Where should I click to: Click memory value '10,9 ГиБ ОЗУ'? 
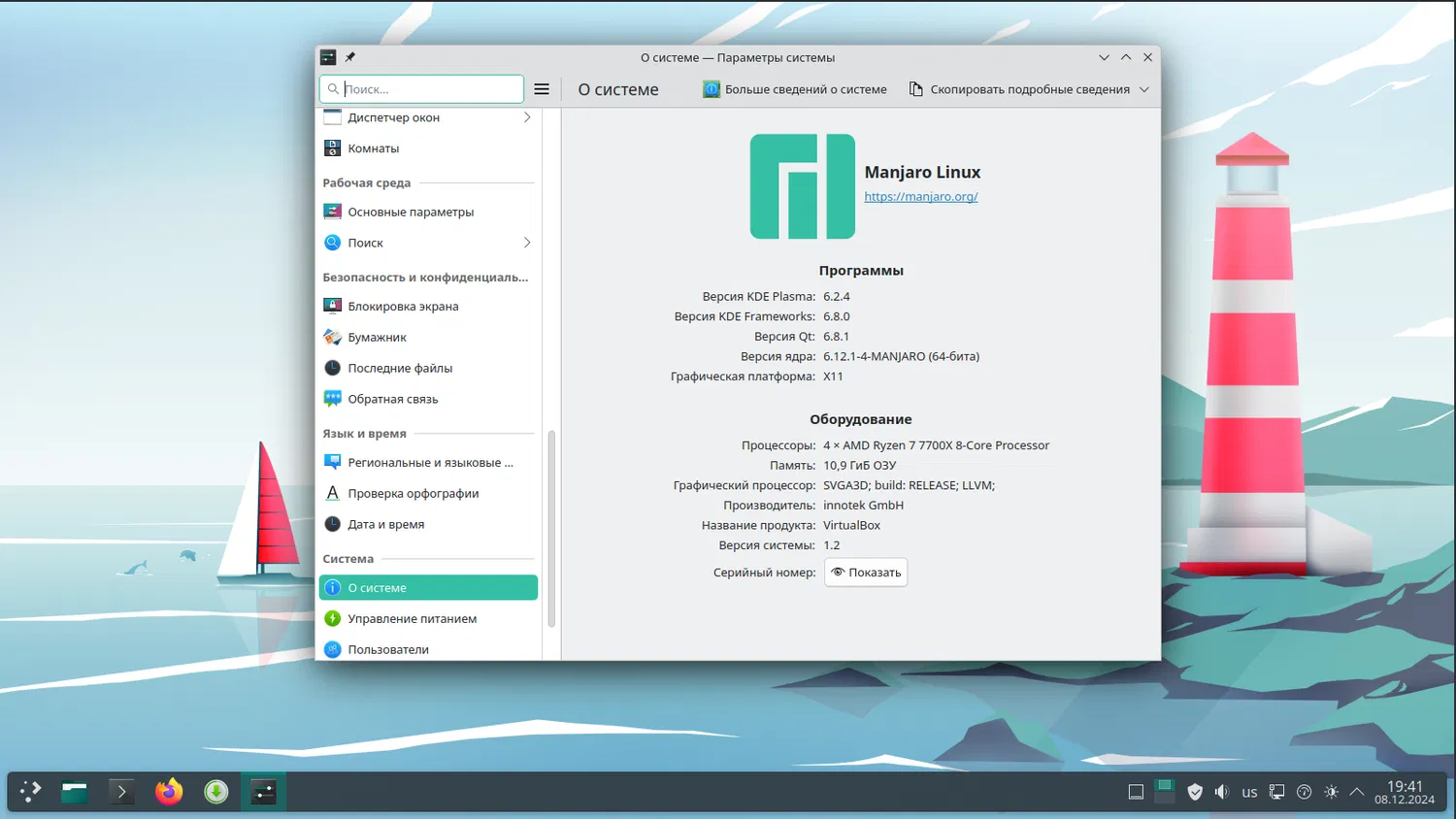[859, 465]
